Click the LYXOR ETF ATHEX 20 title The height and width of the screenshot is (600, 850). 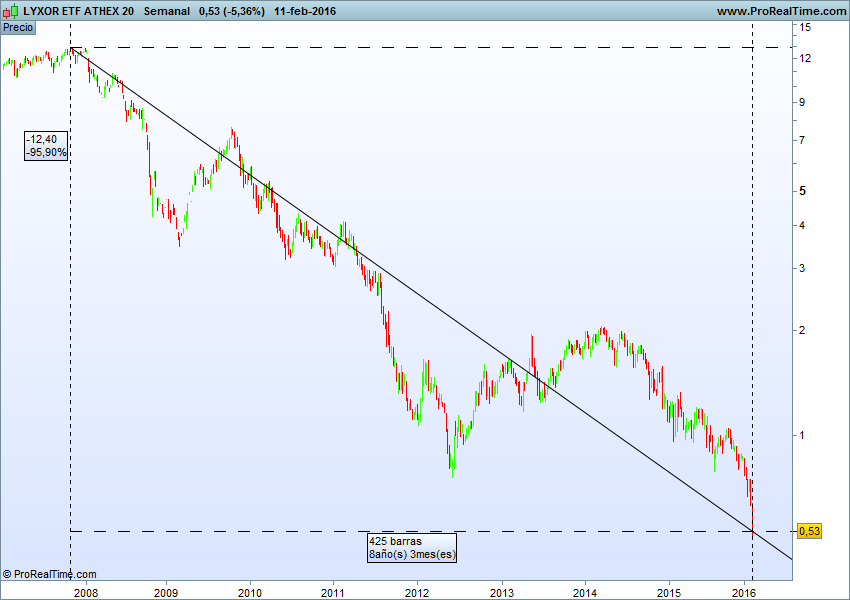79,11
